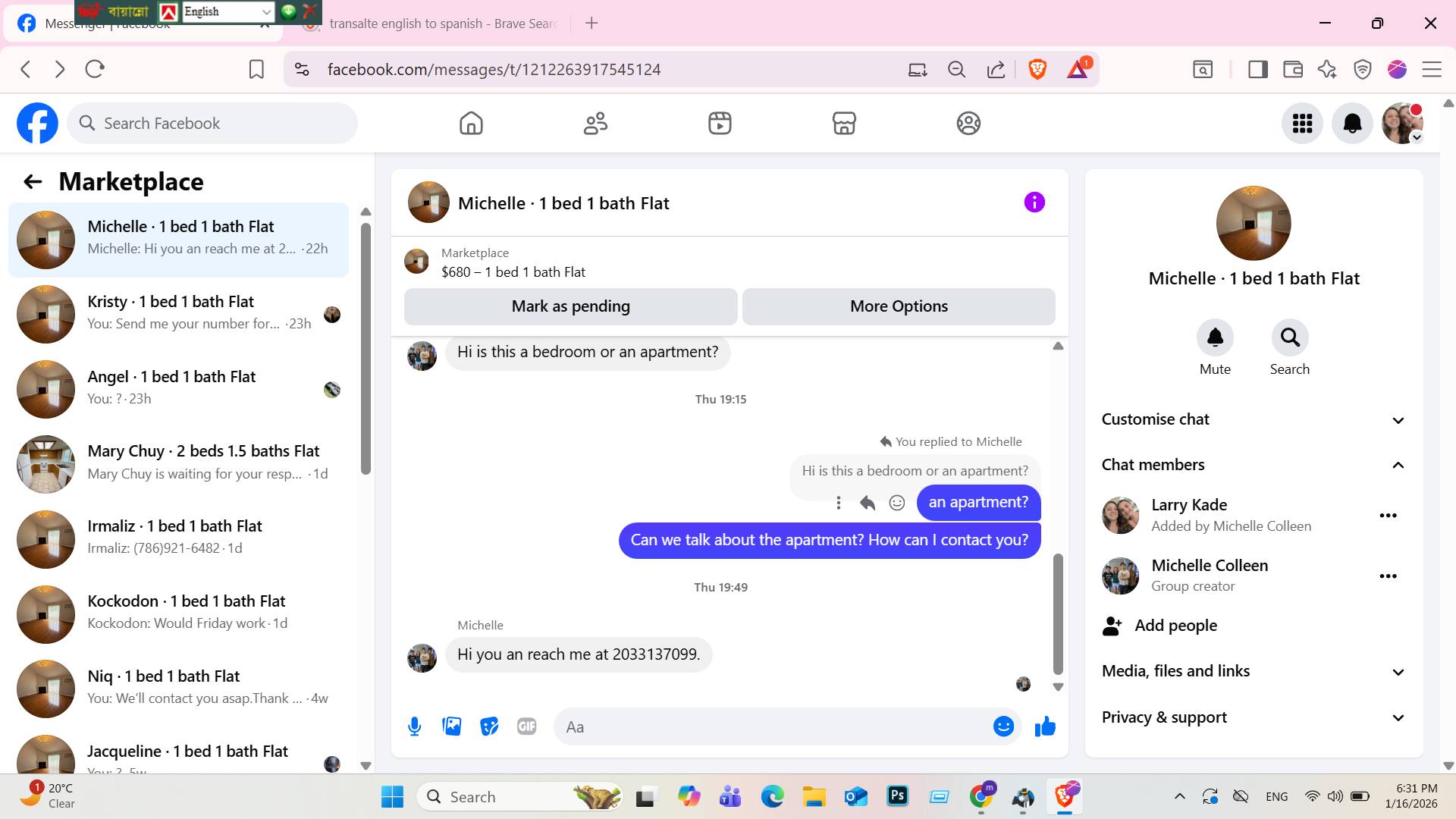
Task: Attach a photo using the image icon
Action: [452, 726]
